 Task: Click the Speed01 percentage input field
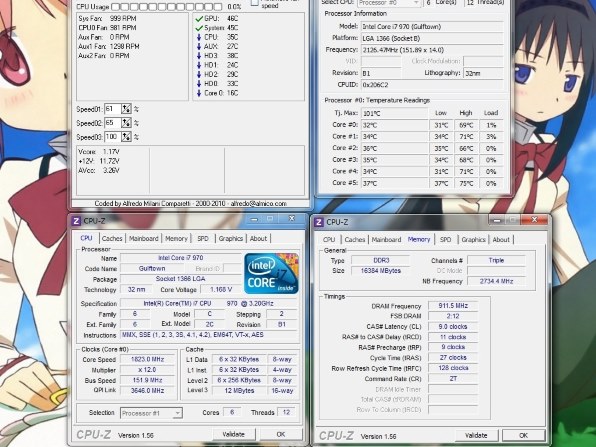[x=113, y=109]
